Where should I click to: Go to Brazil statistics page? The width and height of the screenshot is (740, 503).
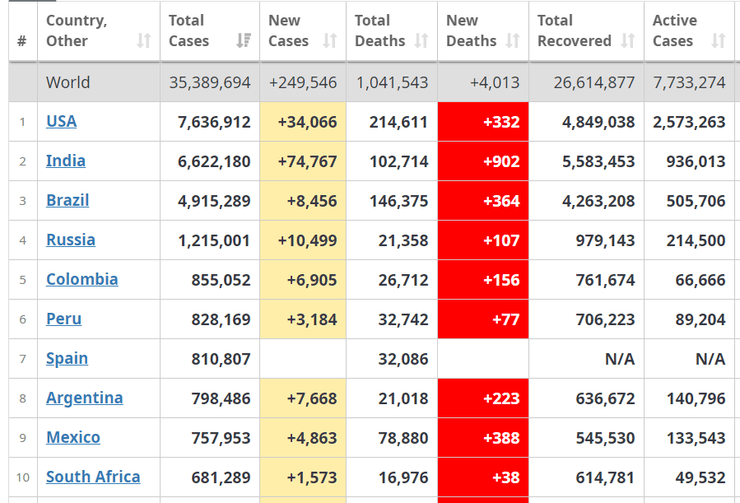68,200
